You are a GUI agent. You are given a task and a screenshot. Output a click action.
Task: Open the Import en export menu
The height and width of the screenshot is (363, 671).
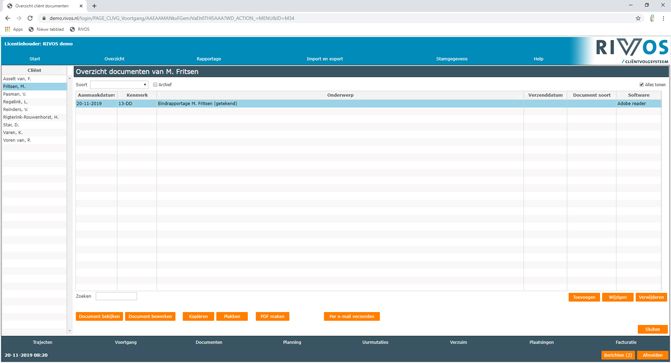[x=325, y=59]
